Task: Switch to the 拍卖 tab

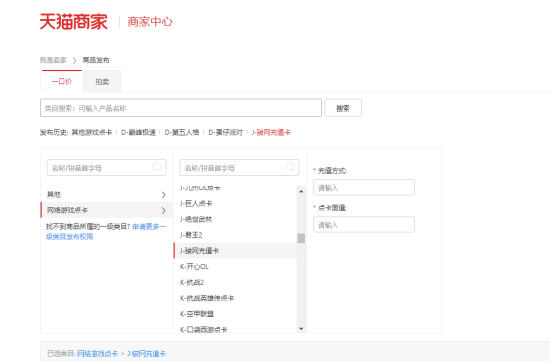Action: click(x=102, y=81)
